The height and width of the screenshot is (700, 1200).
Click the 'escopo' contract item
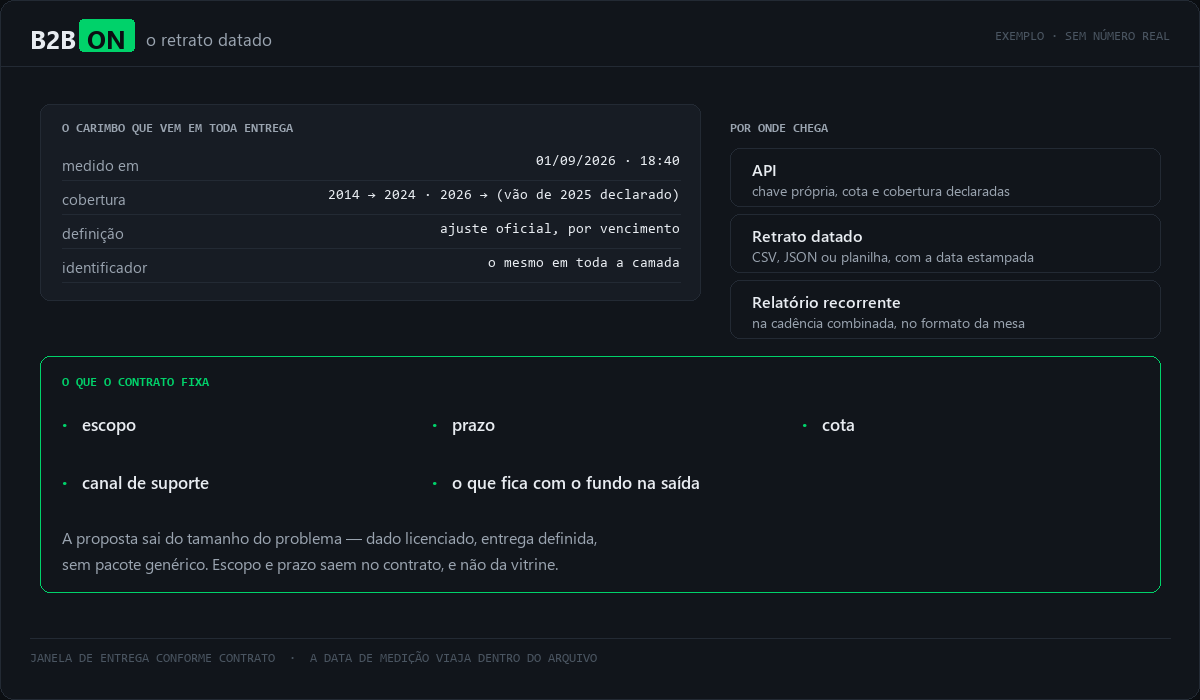point(109,425)
